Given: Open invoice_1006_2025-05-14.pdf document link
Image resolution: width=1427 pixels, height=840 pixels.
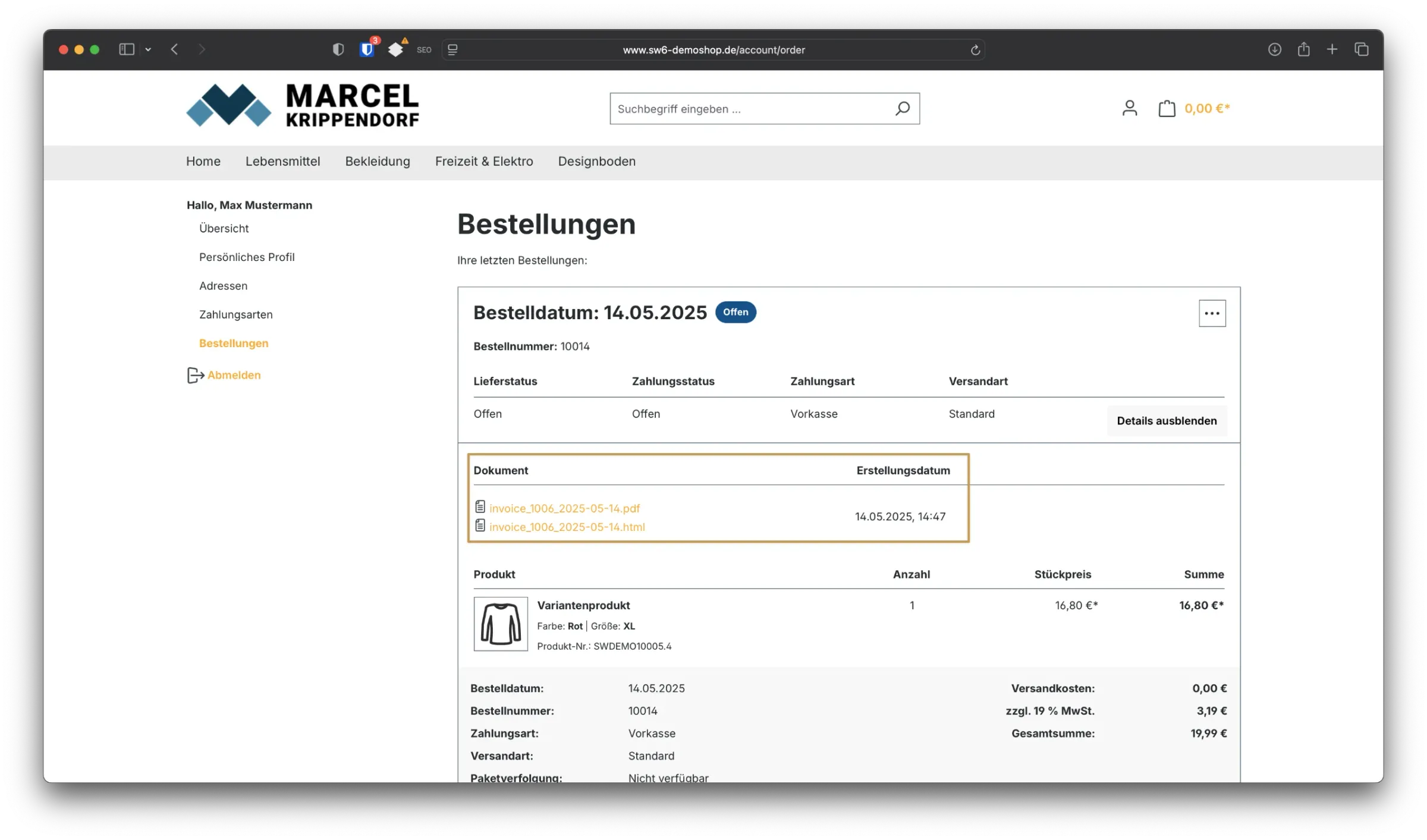Looking at the screenshot, I should [564, 508].
